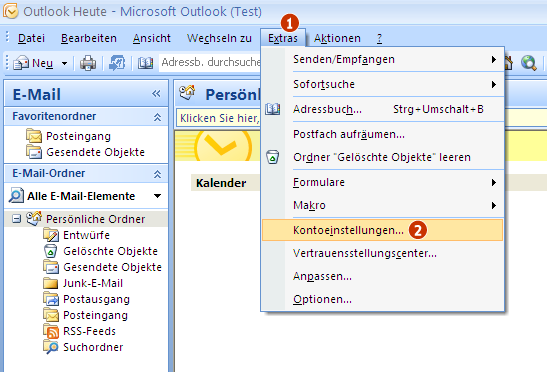
Task: Open the Sofortsuche submenu
Action: (x=383, y=84)
